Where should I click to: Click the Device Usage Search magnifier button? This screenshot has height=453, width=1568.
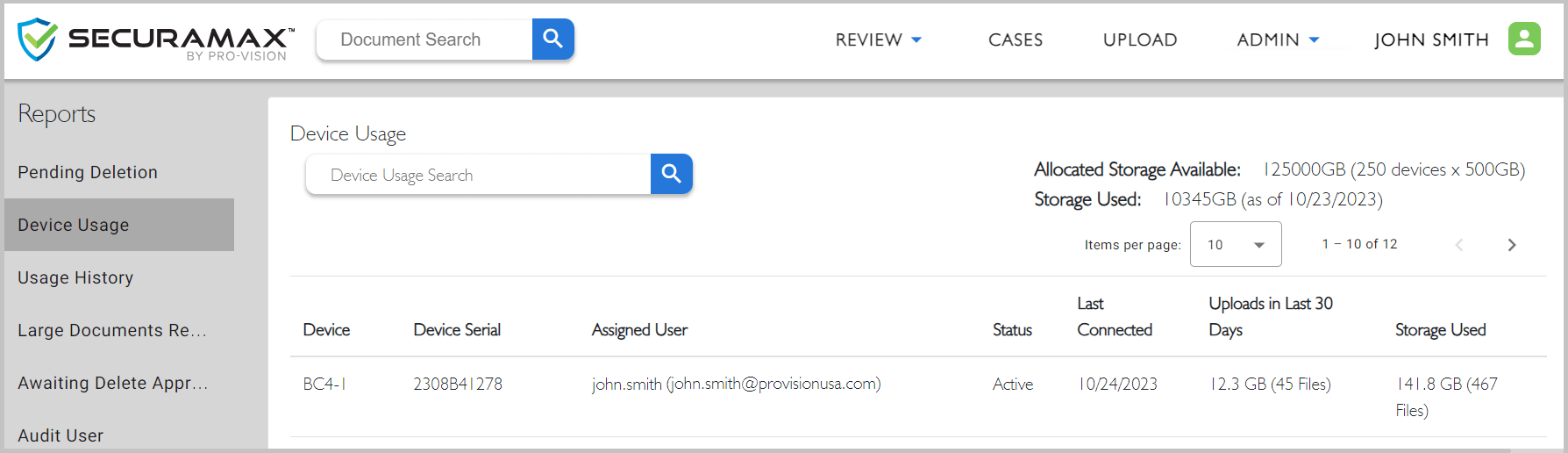[x=672, y=174]
